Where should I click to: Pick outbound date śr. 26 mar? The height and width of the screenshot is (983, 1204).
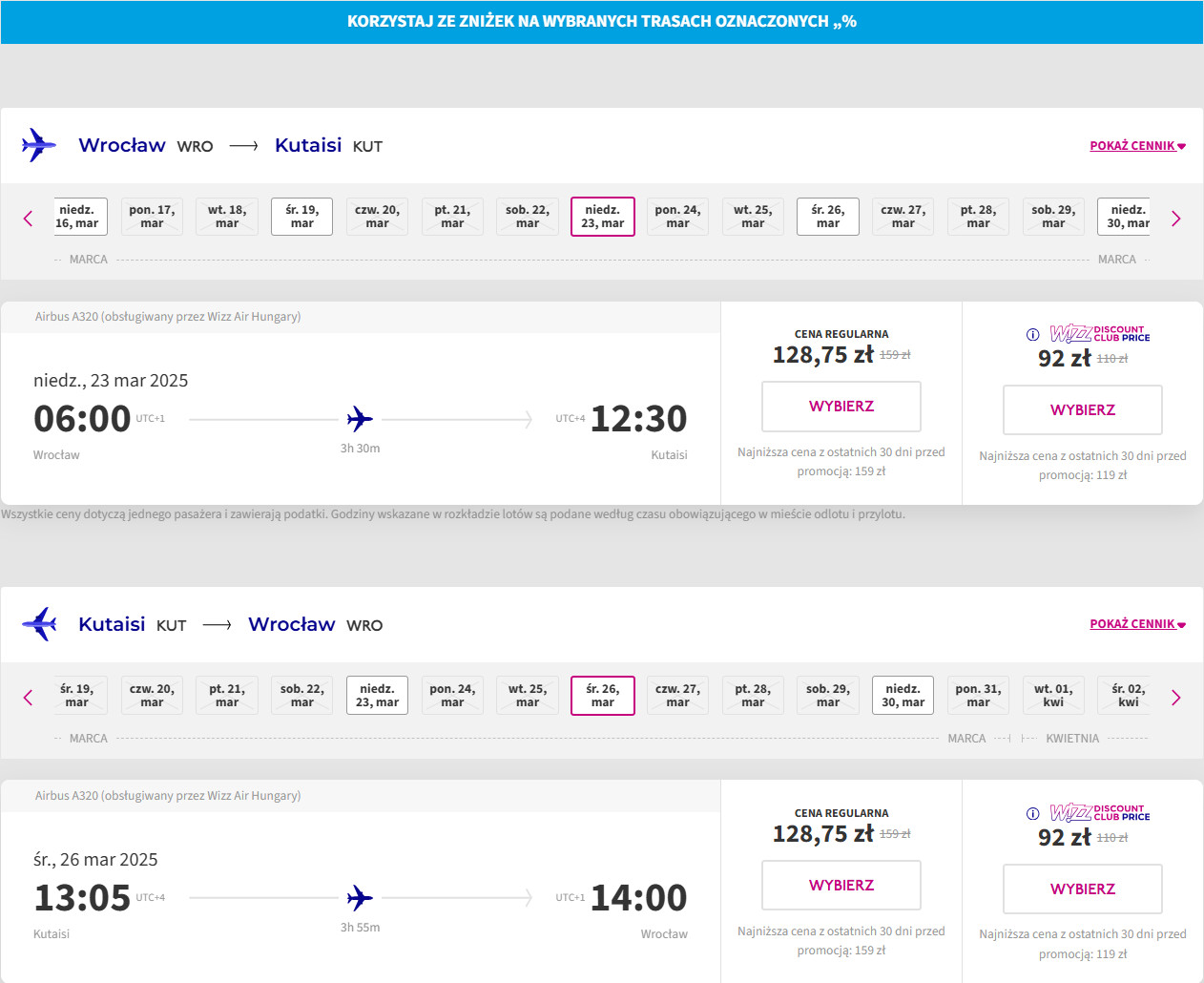coord(828,217)
